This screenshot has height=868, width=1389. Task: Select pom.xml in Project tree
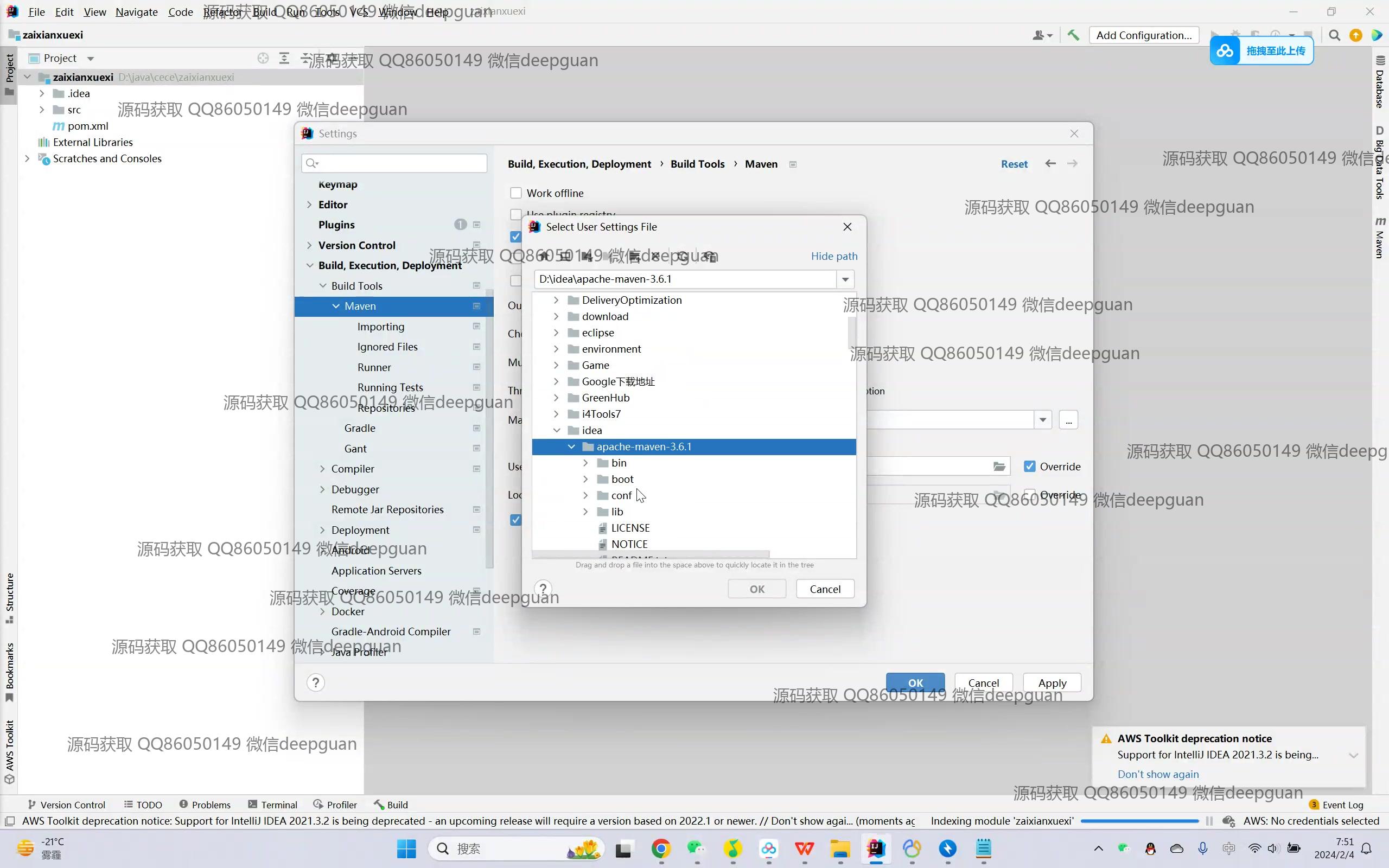[x=88, y=126]
